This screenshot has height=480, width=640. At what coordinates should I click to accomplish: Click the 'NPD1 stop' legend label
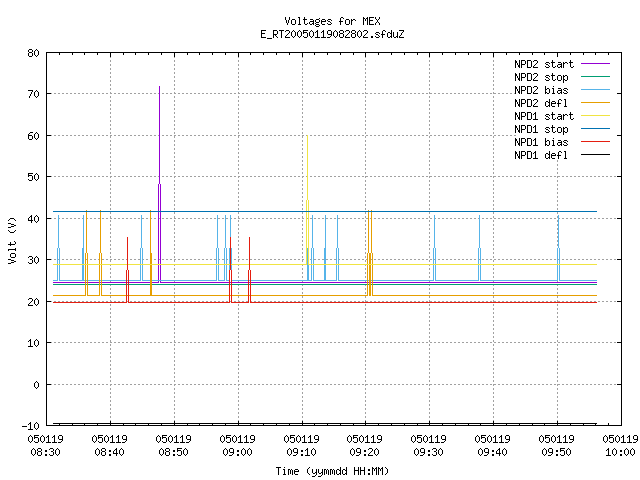541,129
